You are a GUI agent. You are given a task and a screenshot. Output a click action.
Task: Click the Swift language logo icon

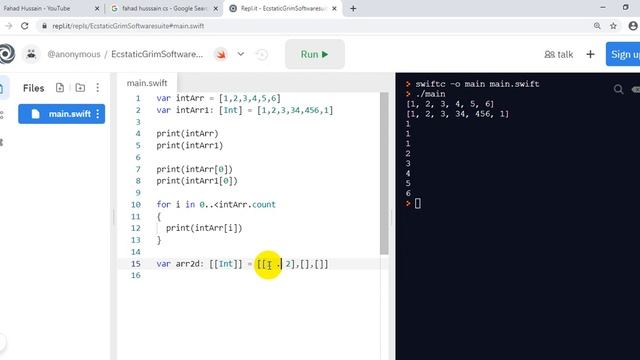pyautogui.click(x=221, y=54)
